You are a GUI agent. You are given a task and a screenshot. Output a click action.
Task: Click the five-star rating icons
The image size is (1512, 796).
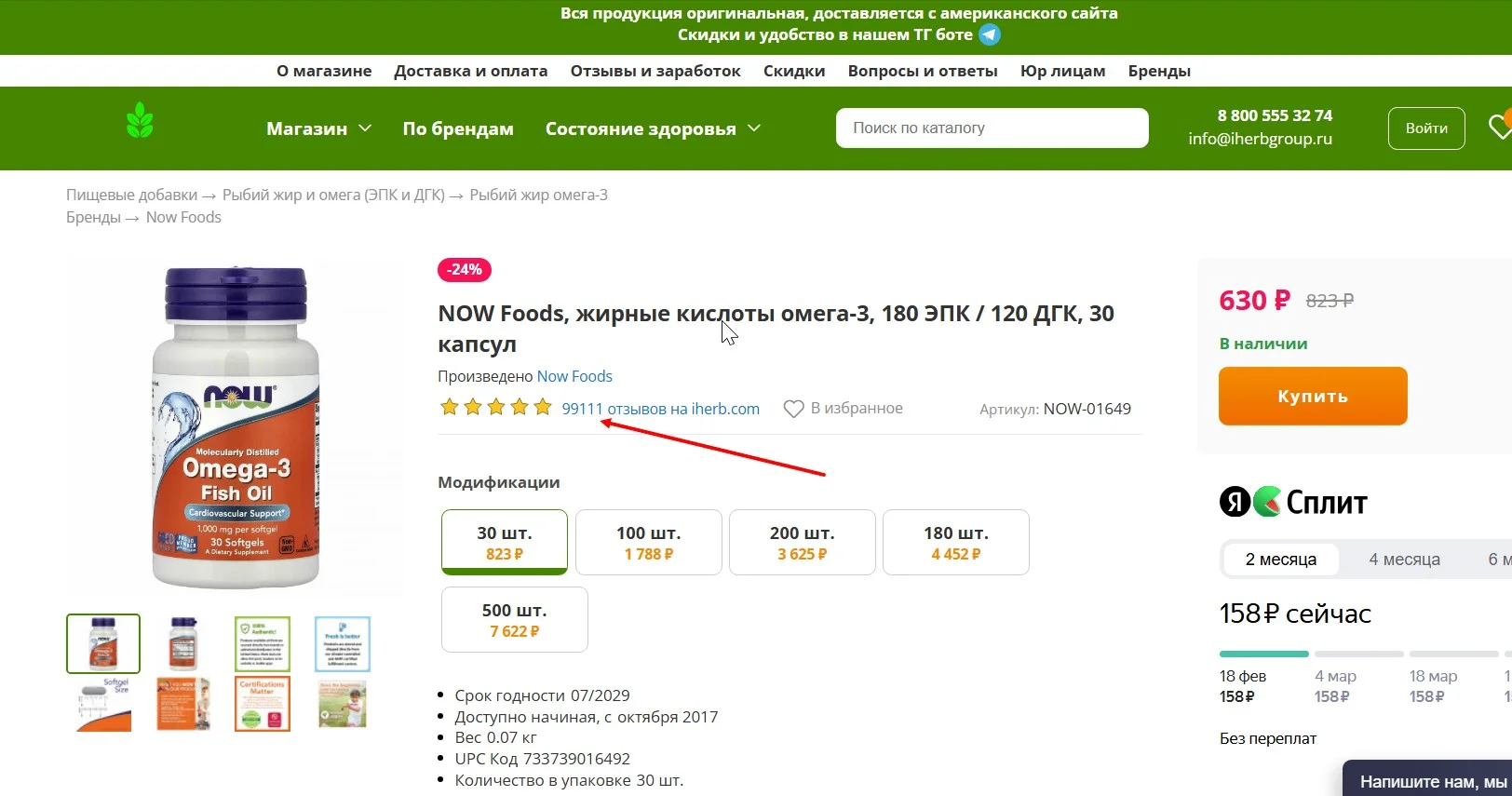click(496, 408)
